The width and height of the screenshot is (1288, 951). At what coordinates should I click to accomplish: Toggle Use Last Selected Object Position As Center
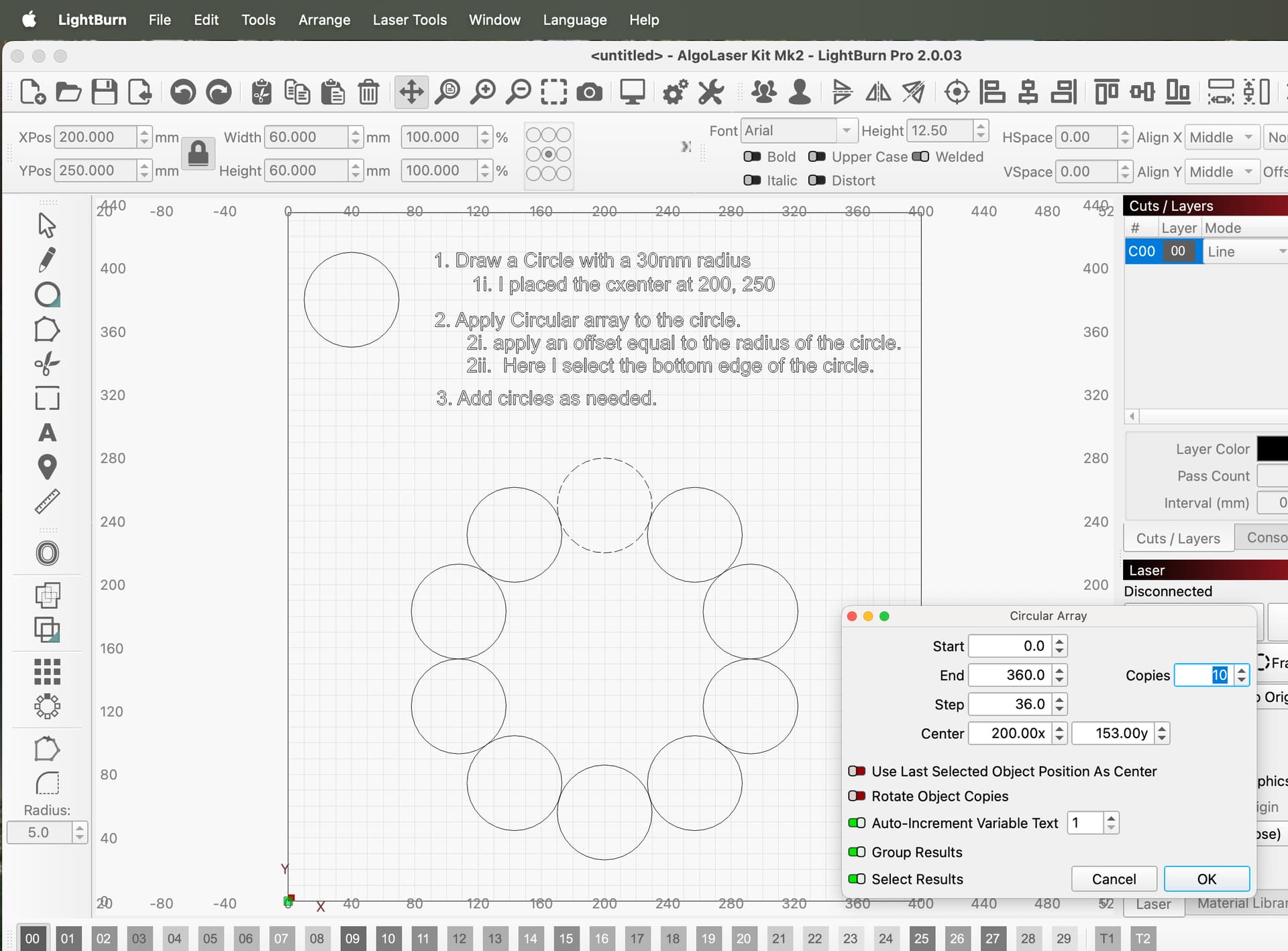857,771
